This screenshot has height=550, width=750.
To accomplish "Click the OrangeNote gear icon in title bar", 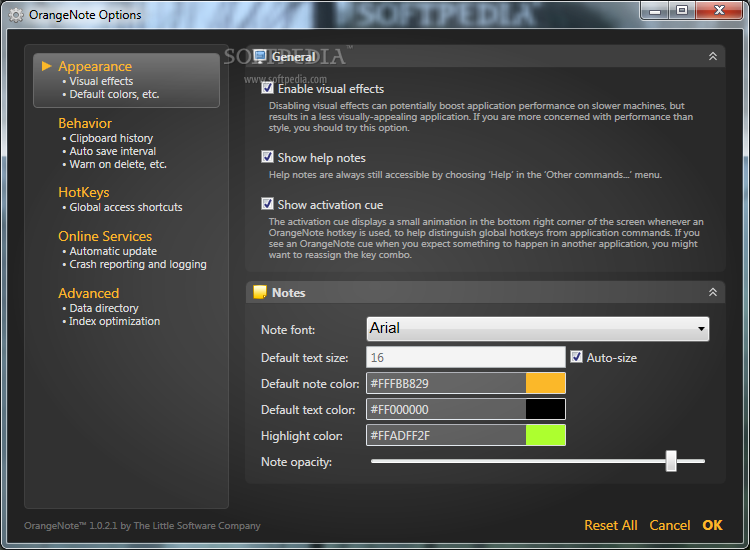I will [16, 15].
